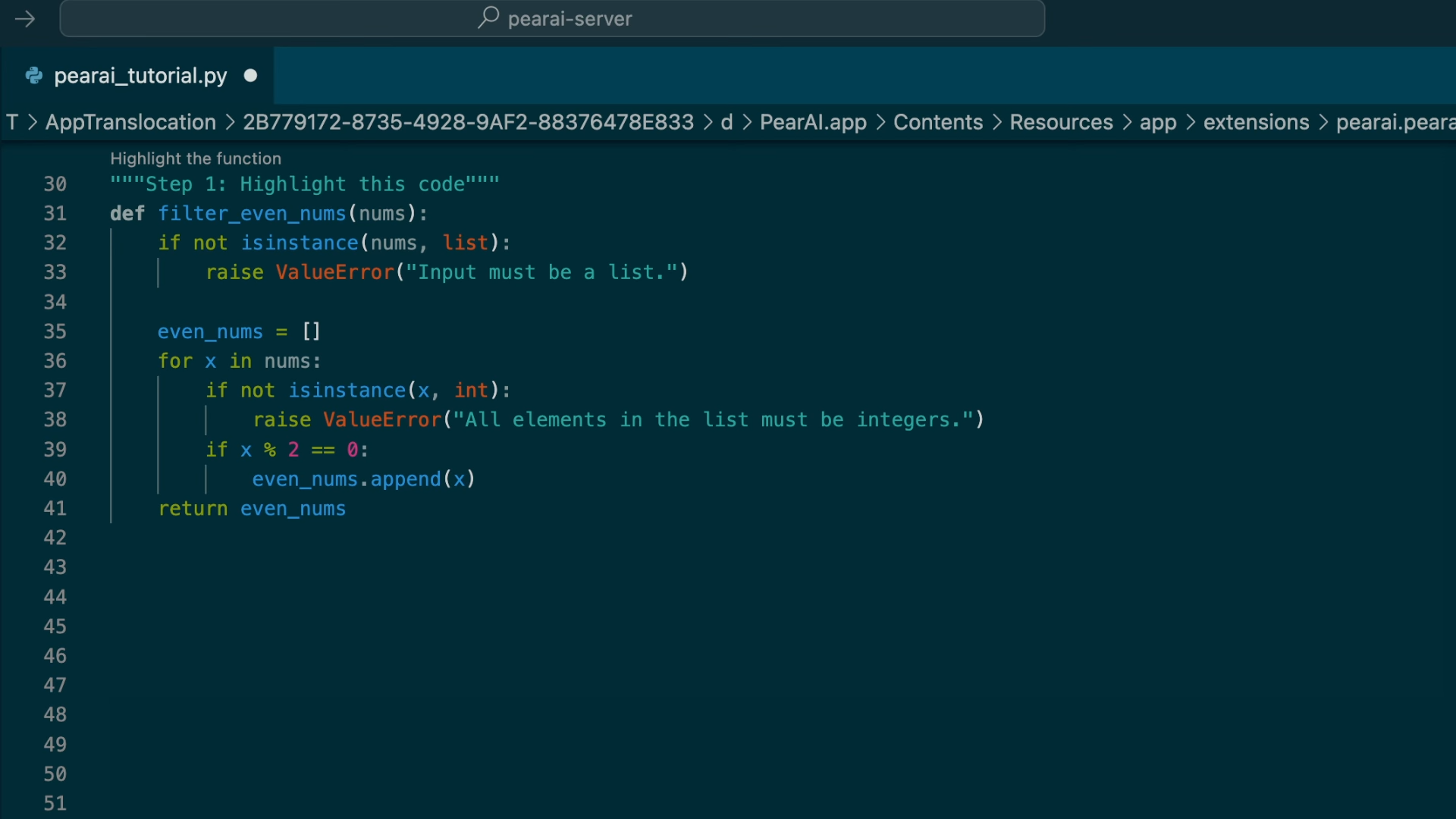
Task: Open the 'd' breadcrumb segment
Action: pyautogui.click(x=726, y=122)
